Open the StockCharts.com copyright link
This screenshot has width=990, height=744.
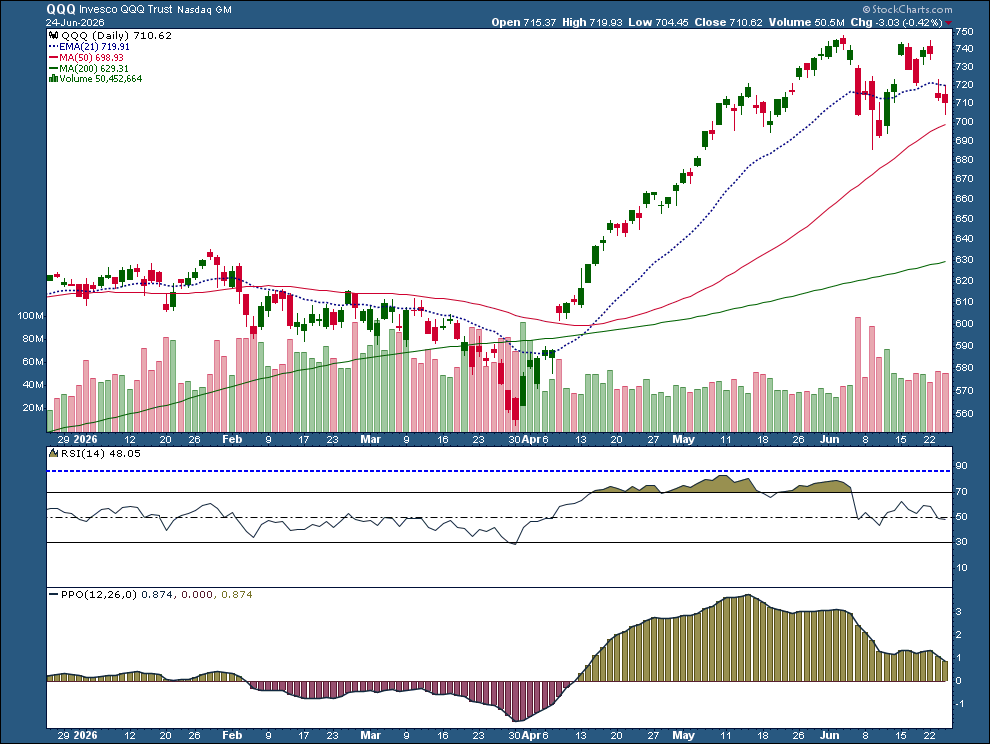tap(907, 9)
